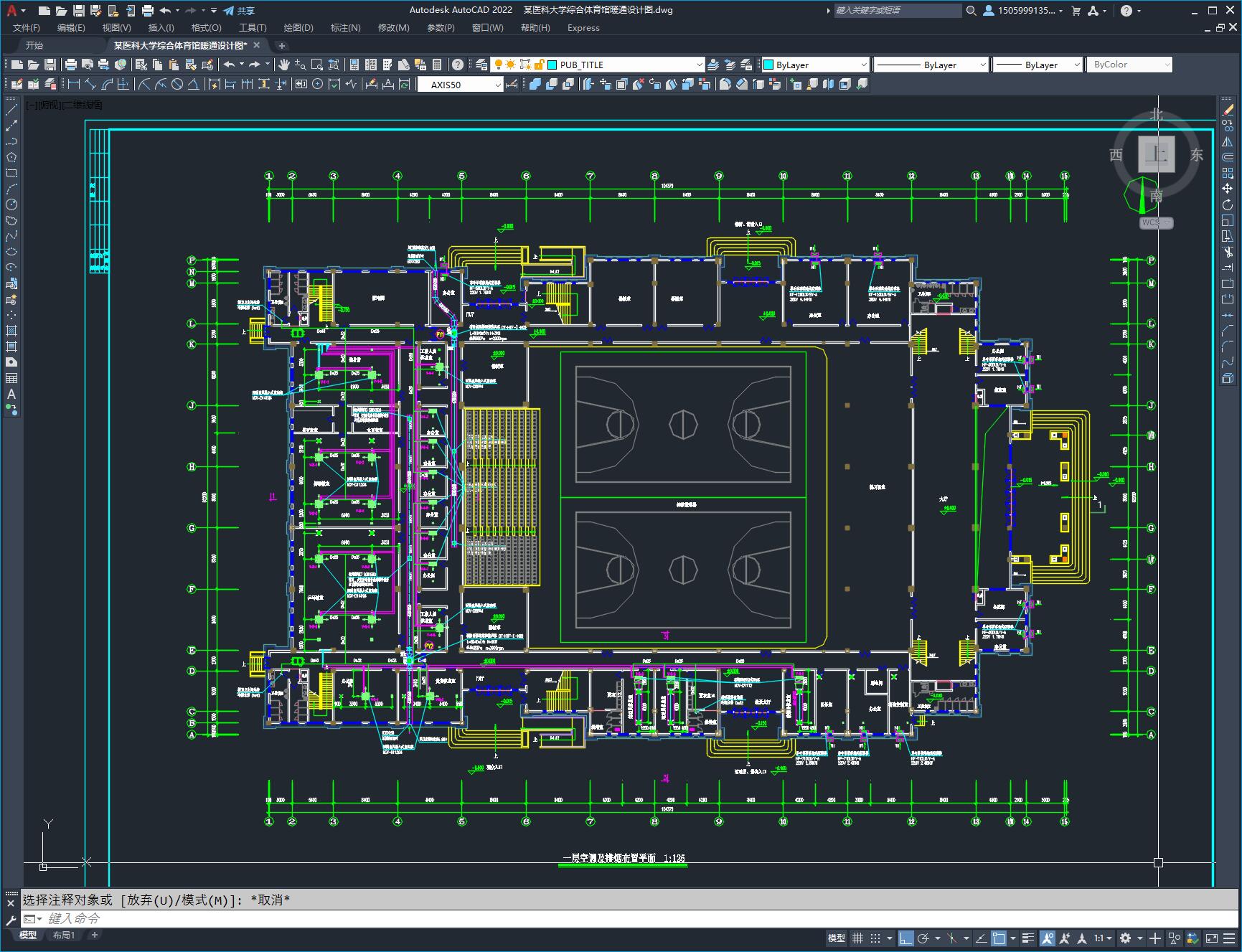Image resolution: width=1242 pixels, height=952 pixels.
Task: Click the 上 top face of the ViewCube
Action: (1156, 154)
